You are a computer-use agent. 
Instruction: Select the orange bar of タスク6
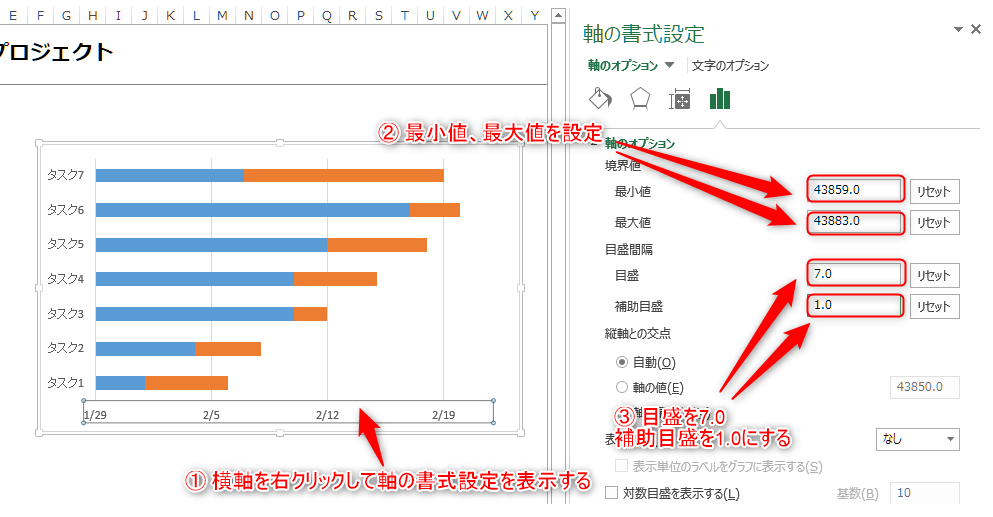click(x=434, y=210)
